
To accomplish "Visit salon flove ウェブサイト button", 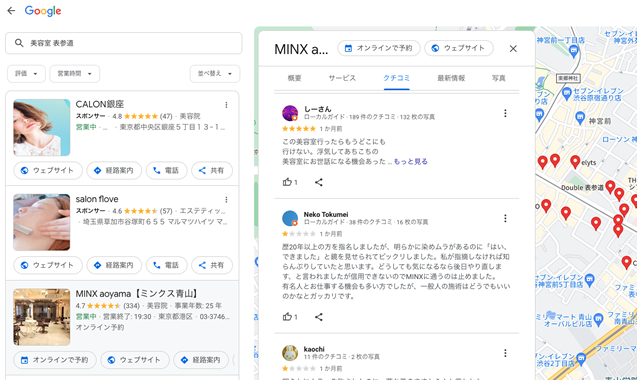I will 48,265.
